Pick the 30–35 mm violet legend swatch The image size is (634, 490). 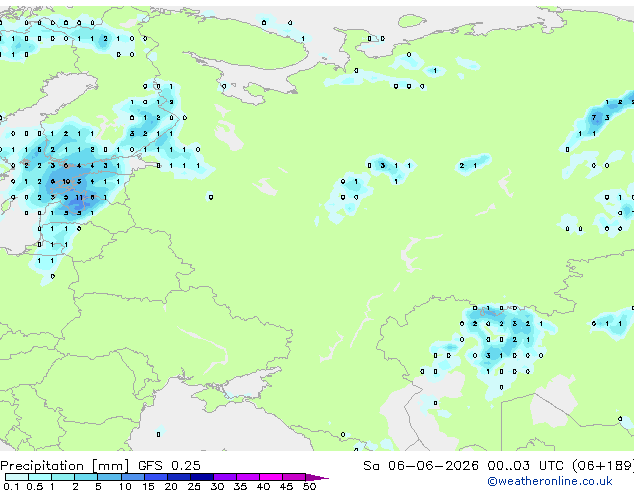point(225,477)
